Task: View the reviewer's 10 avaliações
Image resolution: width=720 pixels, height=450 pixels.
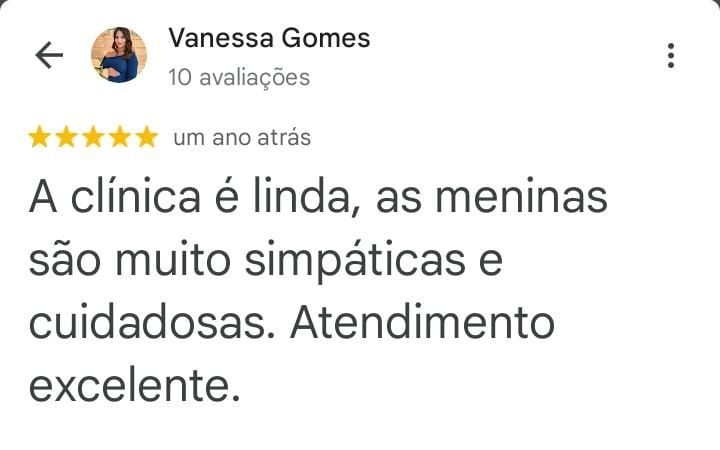Action: [239, 77]
